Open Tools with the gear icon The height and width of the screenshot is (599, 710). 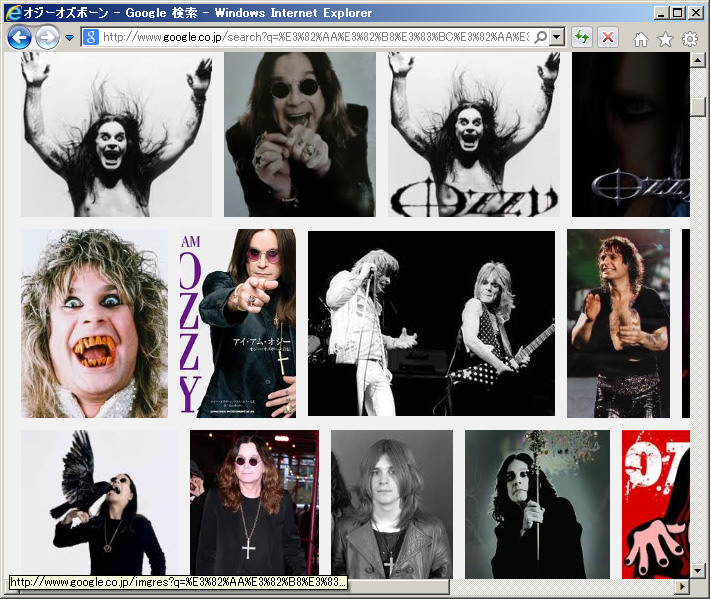690,39
